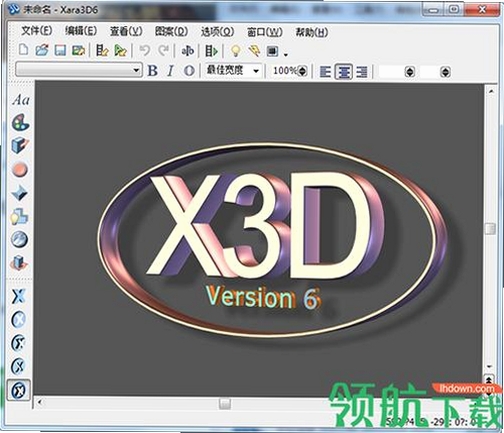This screenshot has width=504, height=433.
Task: Start animation with the green play icon
Action: pos(211,51)
